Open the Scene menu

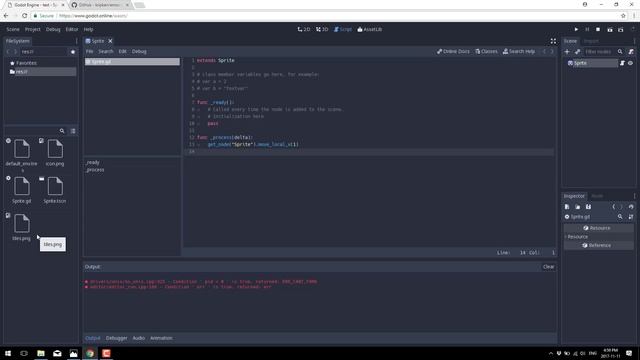point(13,29)
